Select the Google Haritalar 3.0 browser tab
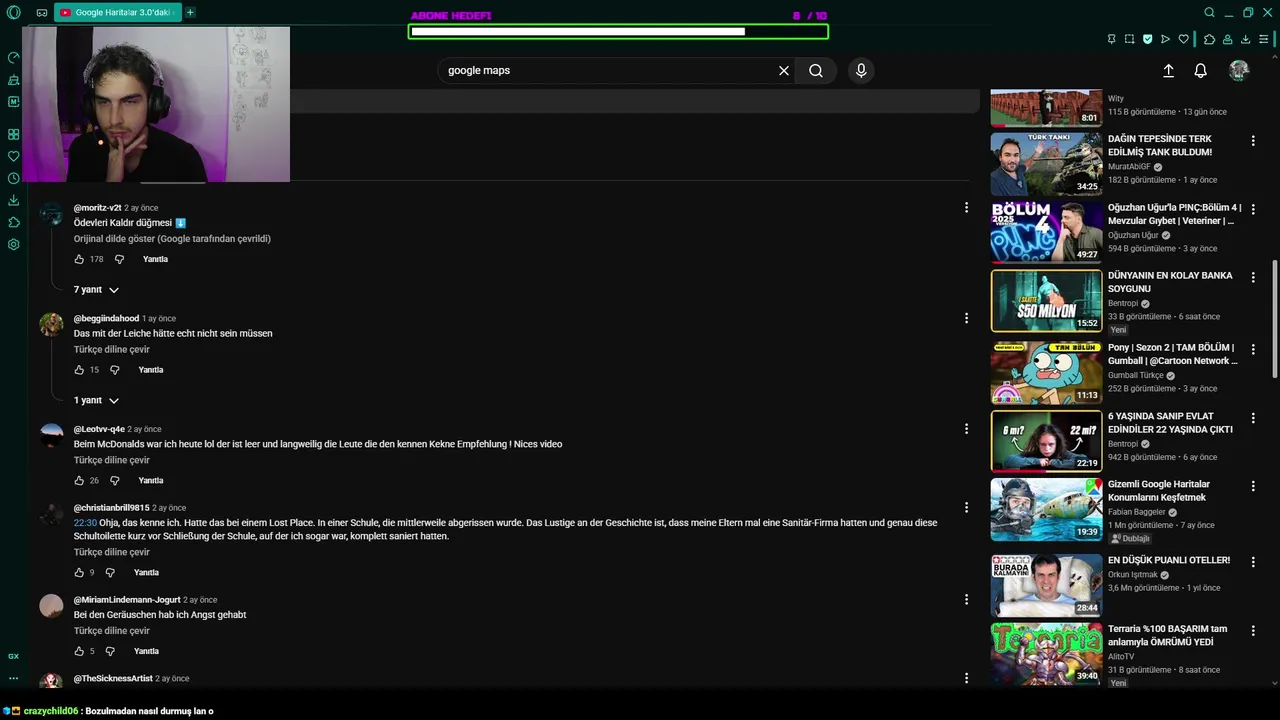The image size is (1280, 720). pos(117,13)
